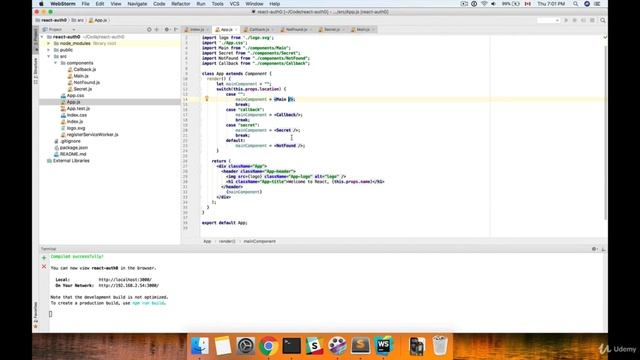Click the Wi-Fi icon in the menu bar
Image resolution: width=640 pixels, height=360 pixels.
(x=484, y=4)
